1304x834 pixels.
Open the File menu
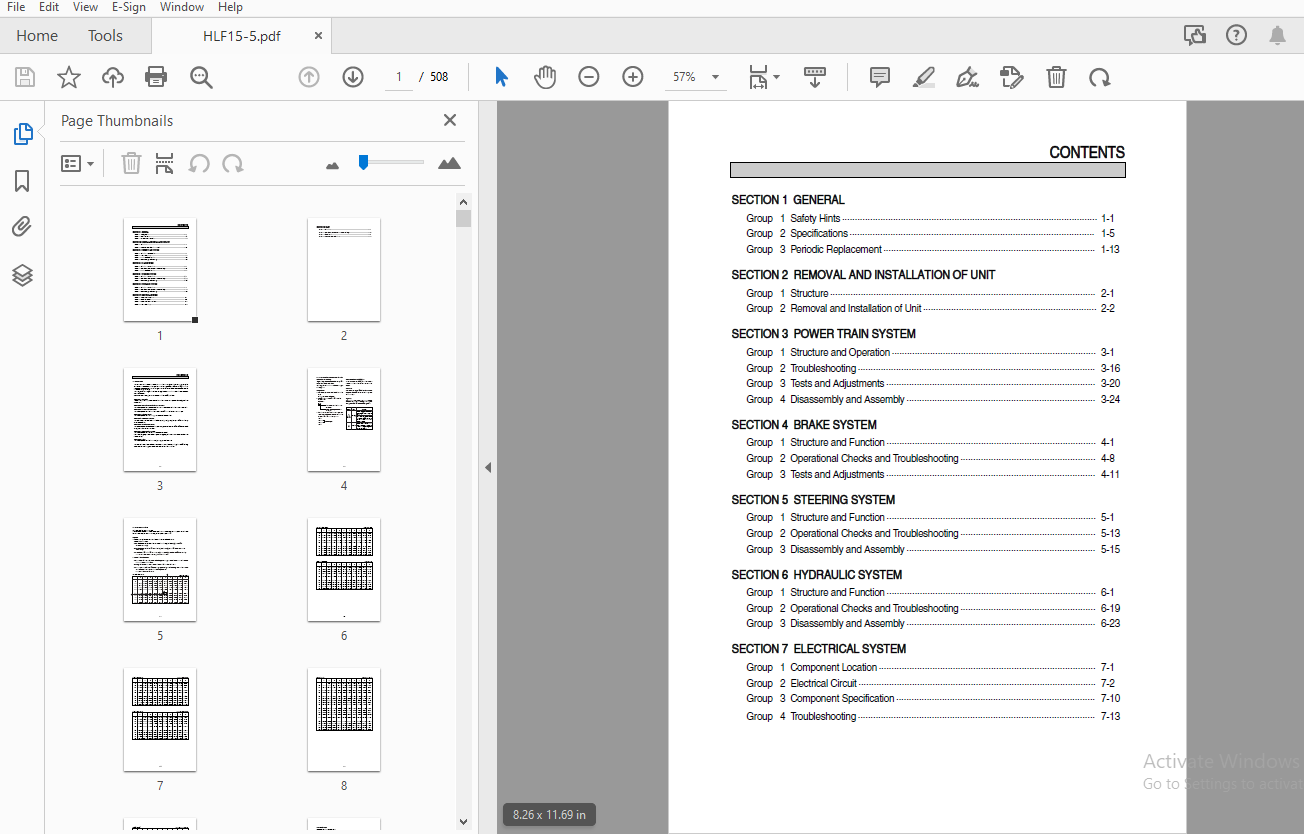tap(16, 7)
